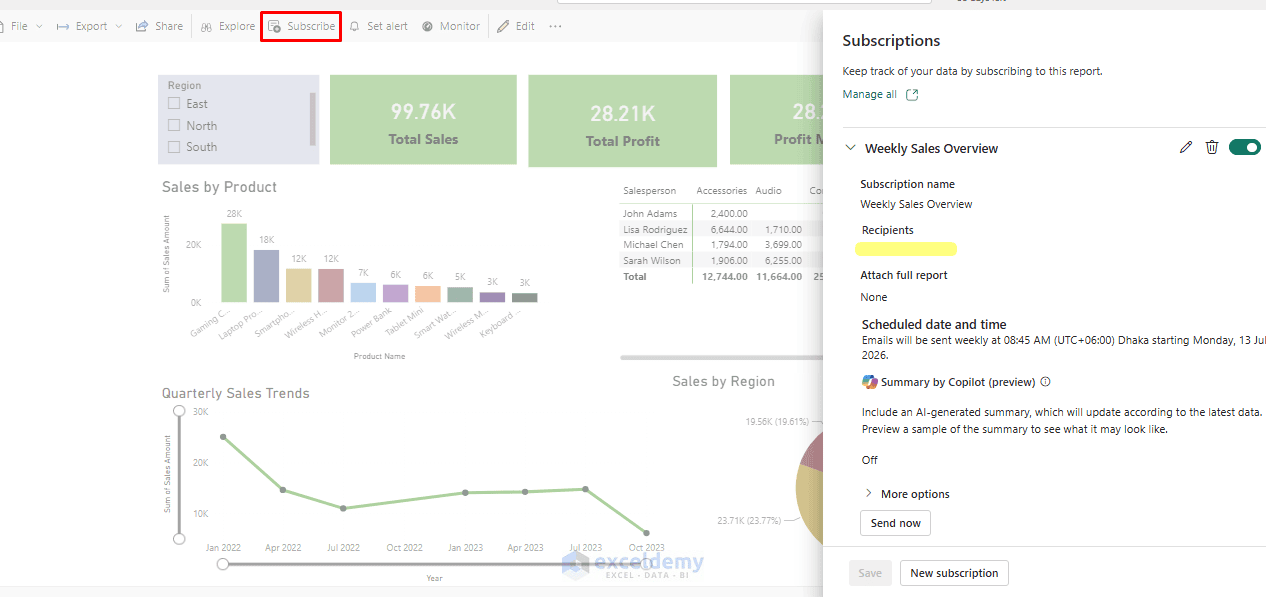Check the South region checkbox
The width and height of the screenshot is (1266, 597).
tap(174, 146)
